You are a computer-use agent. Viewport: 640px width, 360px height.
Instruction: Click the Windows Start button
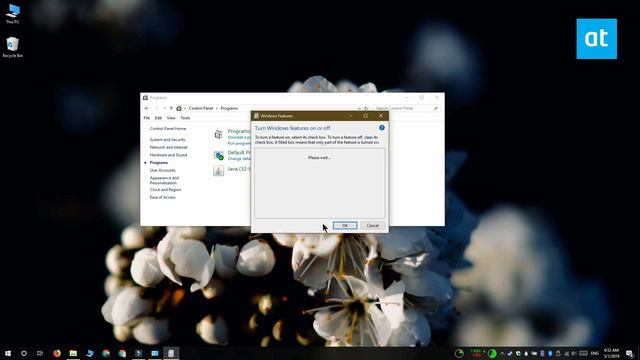coord(8,353)
